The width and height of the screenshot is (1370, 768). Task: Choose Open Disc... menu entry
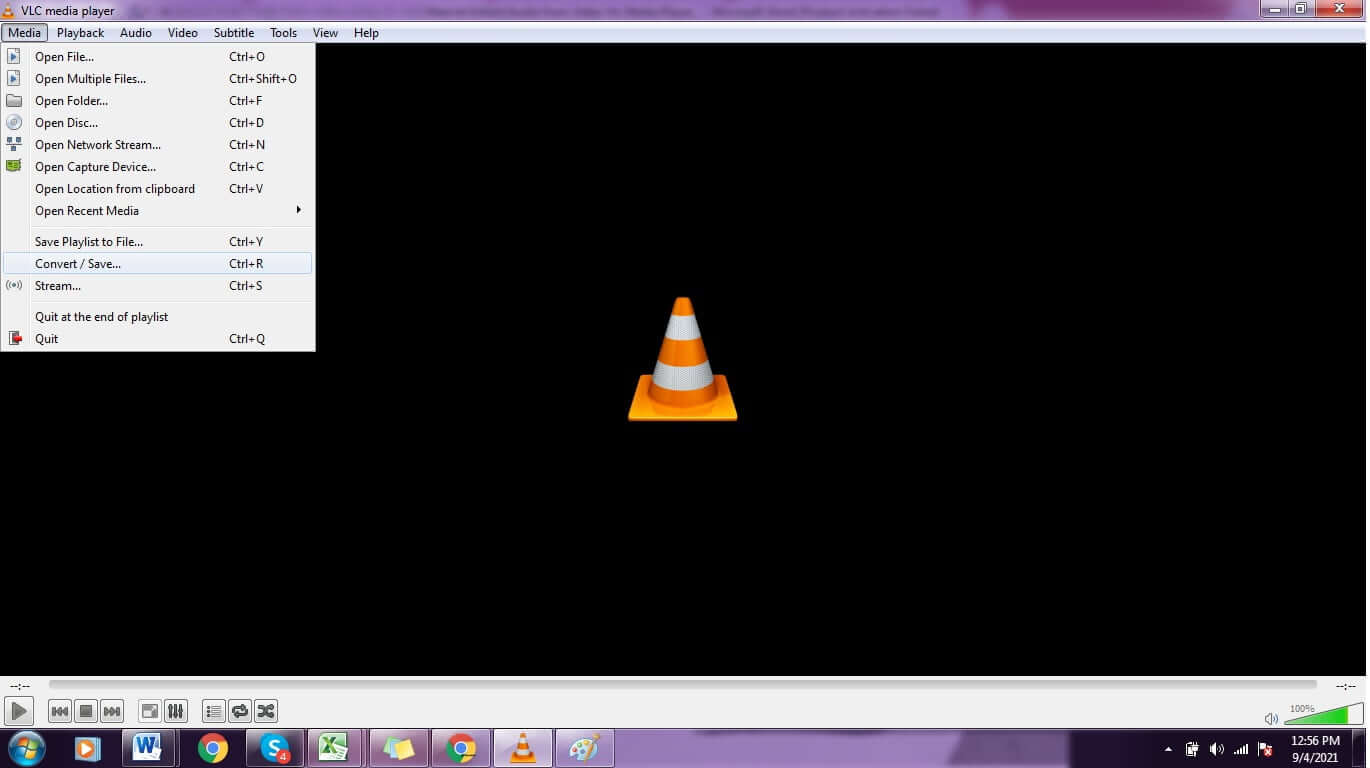158,123
